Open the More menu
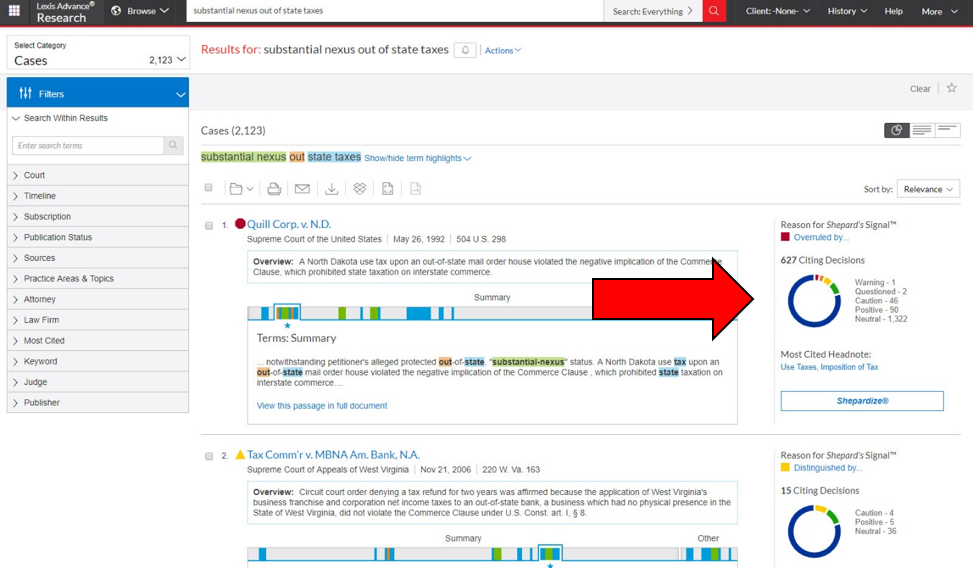Viewport: 973px width, 568px height. (939, 11)
